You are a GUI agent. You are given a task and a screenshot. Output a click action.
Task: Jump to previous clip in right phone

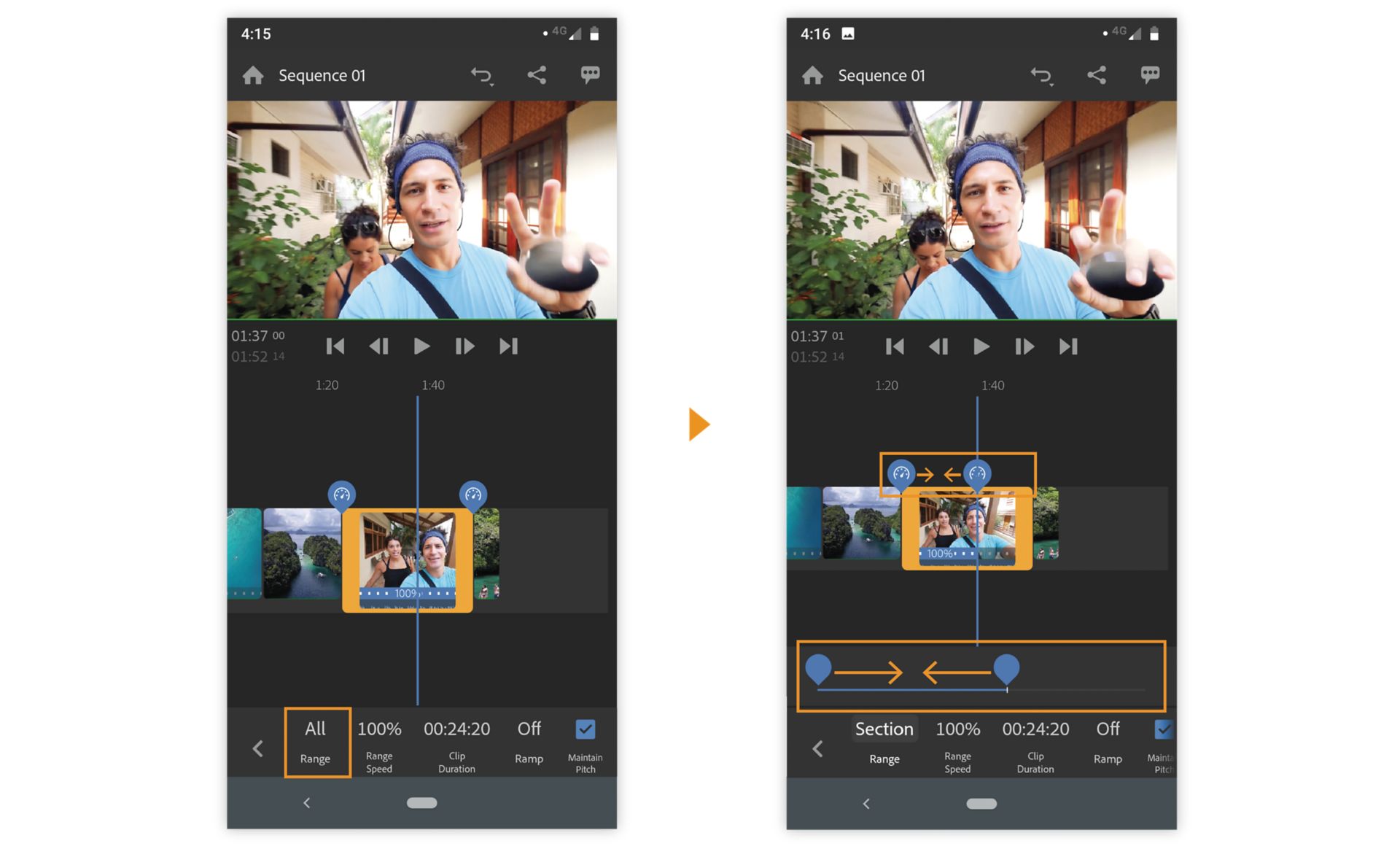coord(895,346)
